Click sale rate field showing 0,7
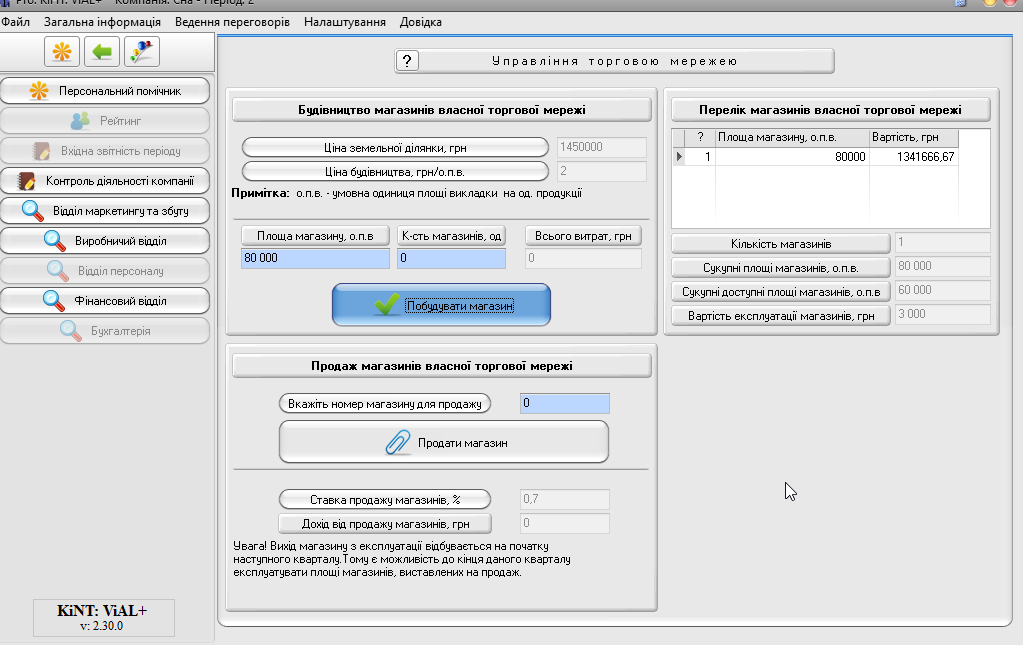 click(564, 500)
